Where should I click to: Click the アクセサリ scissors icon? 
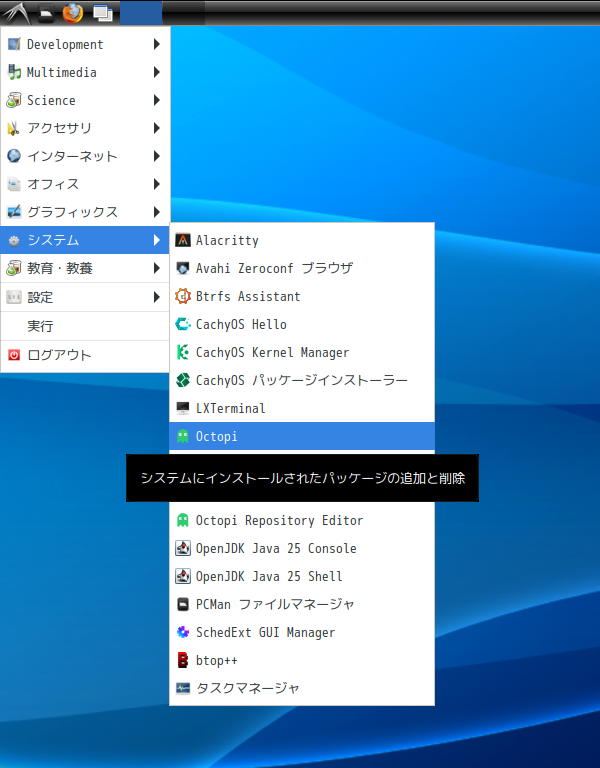[x=14, y=128]
